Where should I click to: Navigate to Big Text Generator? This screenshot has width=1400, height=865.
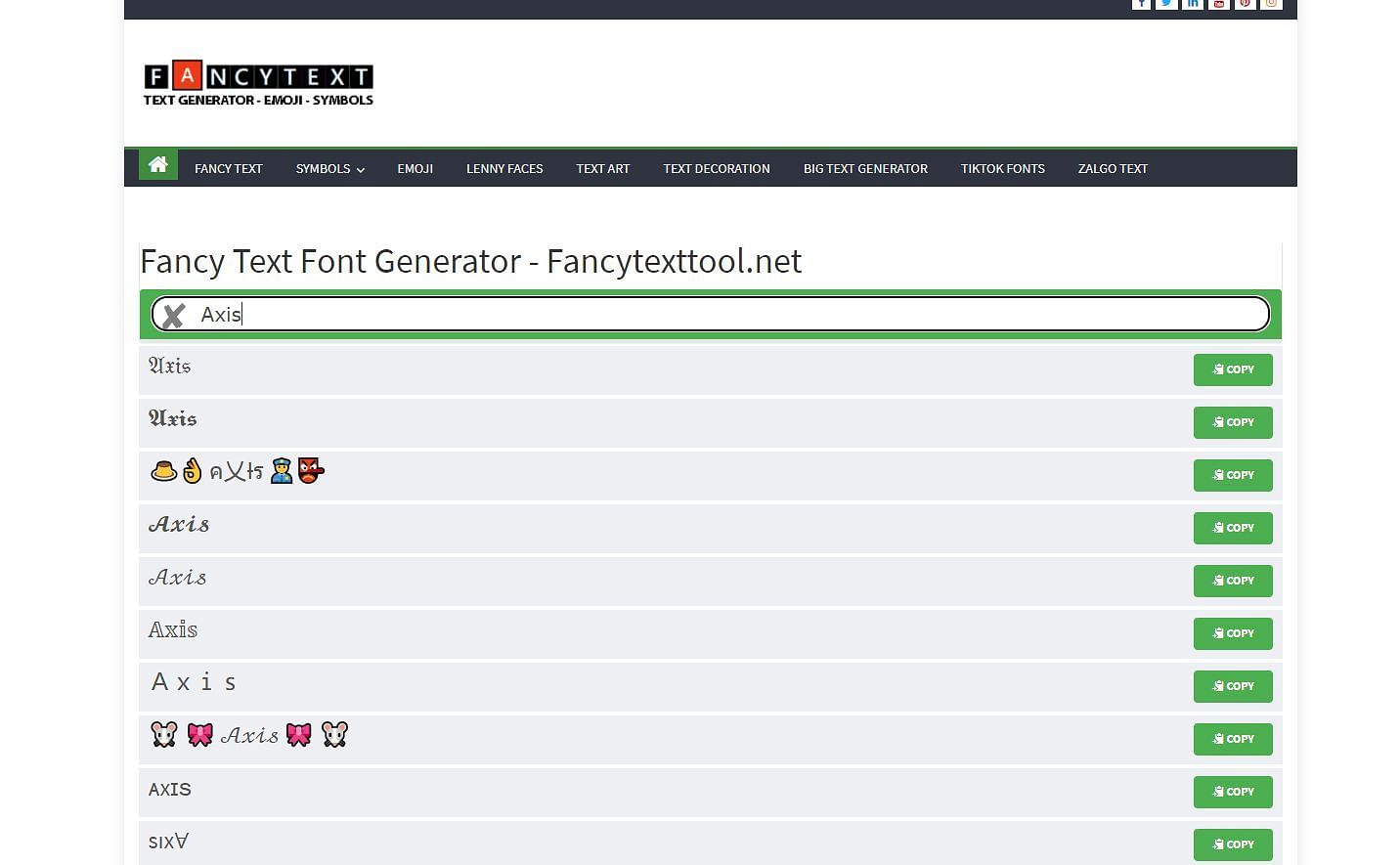[x=865, y=169]
